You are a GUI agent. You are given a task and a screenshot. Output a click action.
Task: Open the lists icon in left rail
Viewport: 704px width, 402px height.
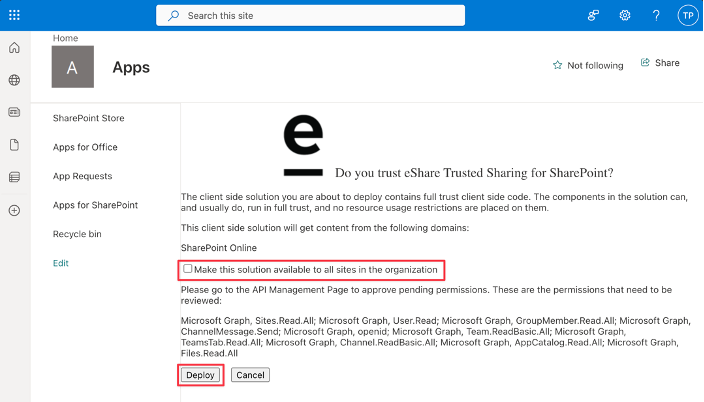click(14, 177)
